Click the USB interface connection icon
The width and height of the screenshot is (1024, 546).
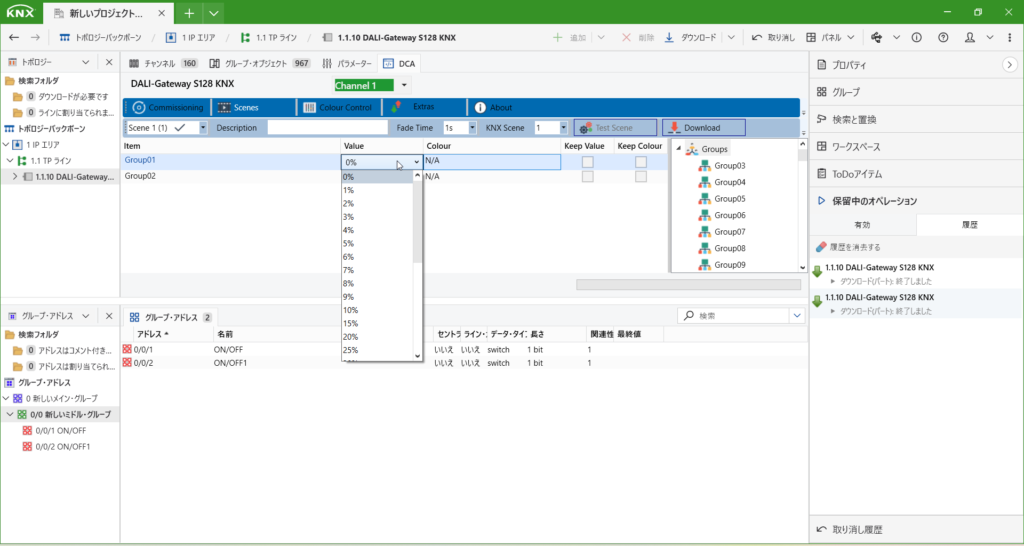coord(877,38)
